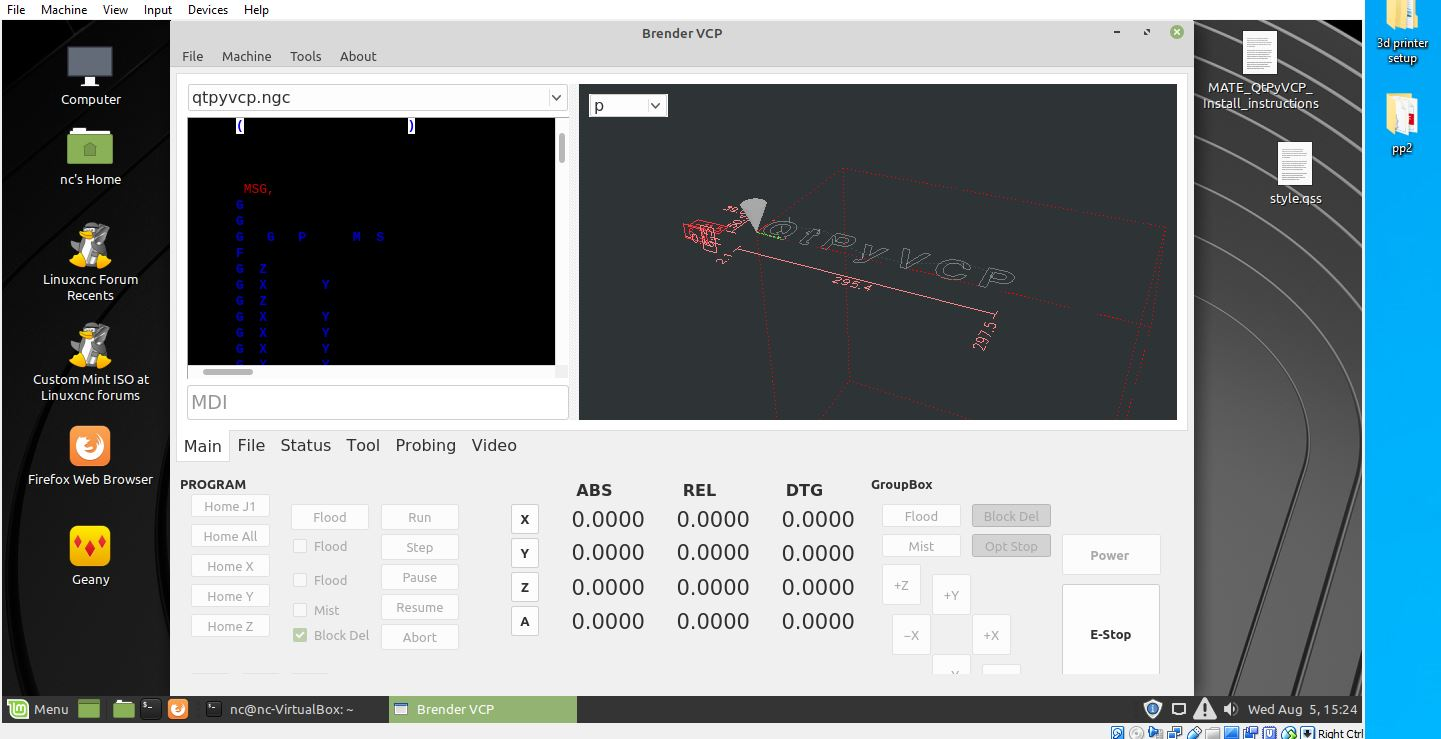Click the Show Desktop icon in the taskbar

click(x=89, y=709)
